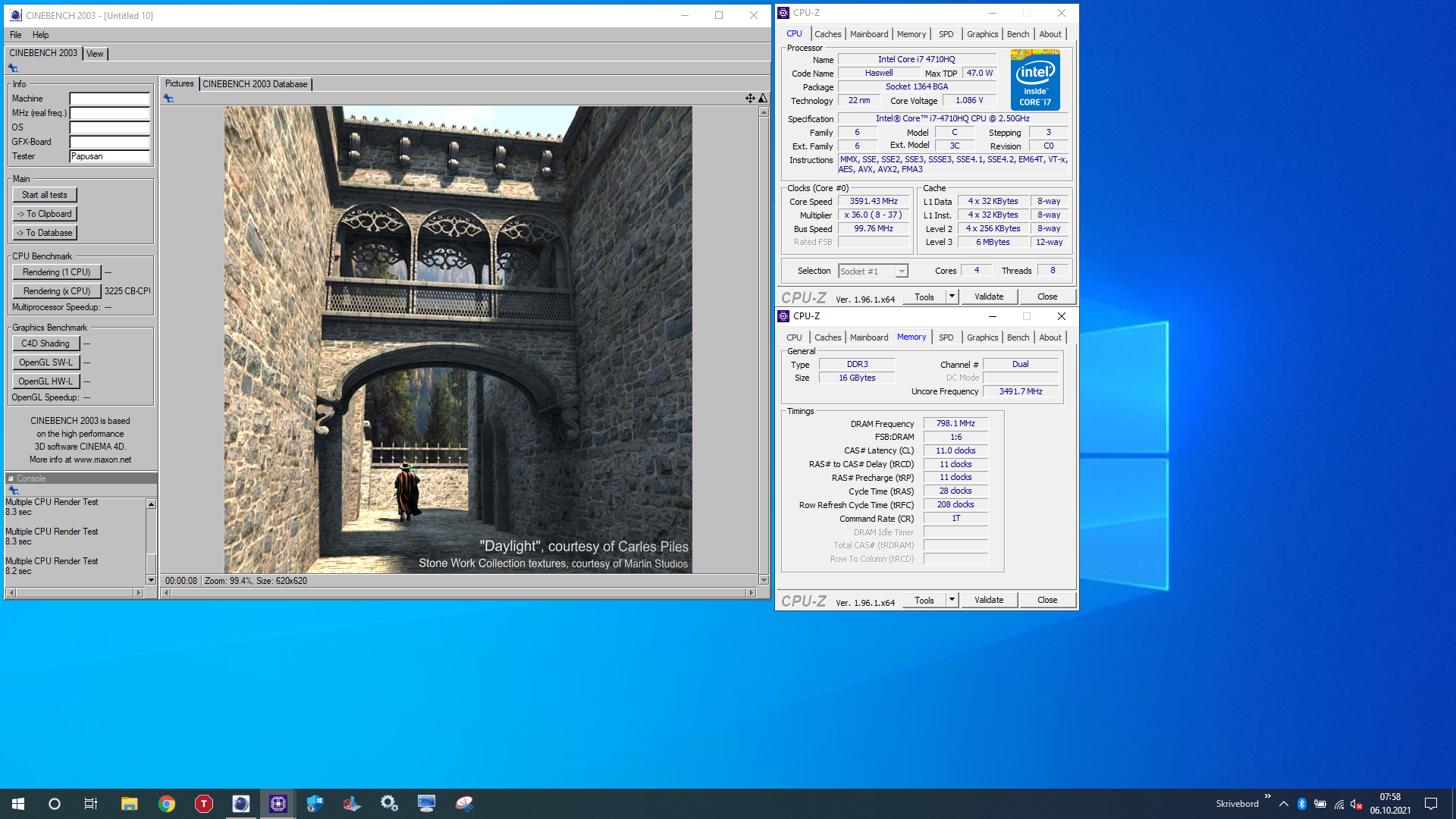This screenshot has width=1456, height=819.
Task: Click the CPU-Z title icon of the upper window
Action: [x=783, y=13]
